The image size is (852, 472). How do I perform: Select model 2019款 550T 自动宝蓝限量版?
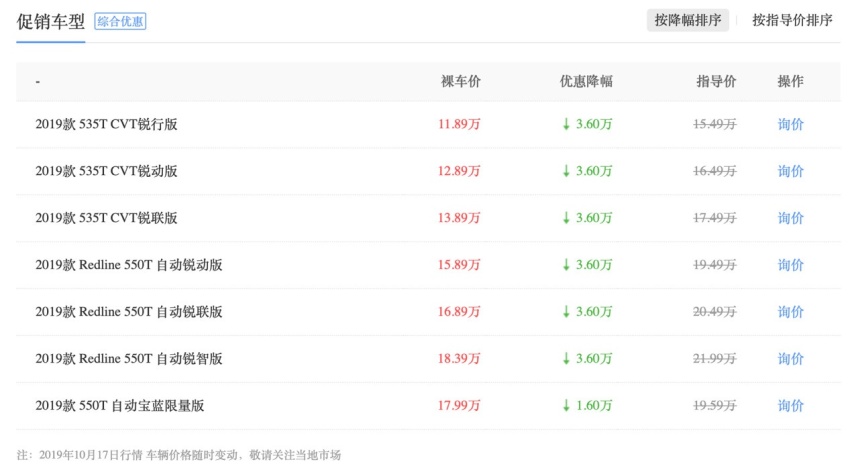pyautogui.click(x=120, y=406)
